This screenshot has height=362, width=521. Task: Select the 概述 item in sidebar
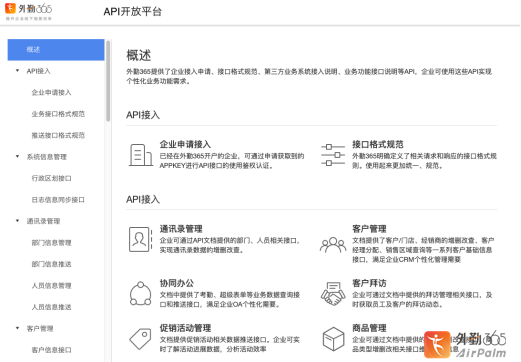(56, 50)
